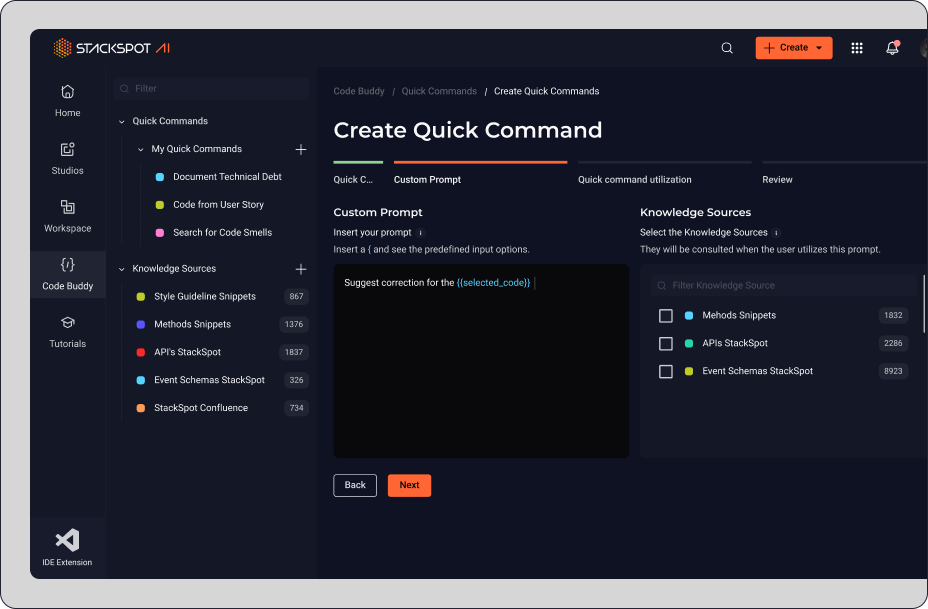Open the IDE Extension link
The height and width of the screenshot is (609, 928).
pyautogui.click(x=67, y=547)
